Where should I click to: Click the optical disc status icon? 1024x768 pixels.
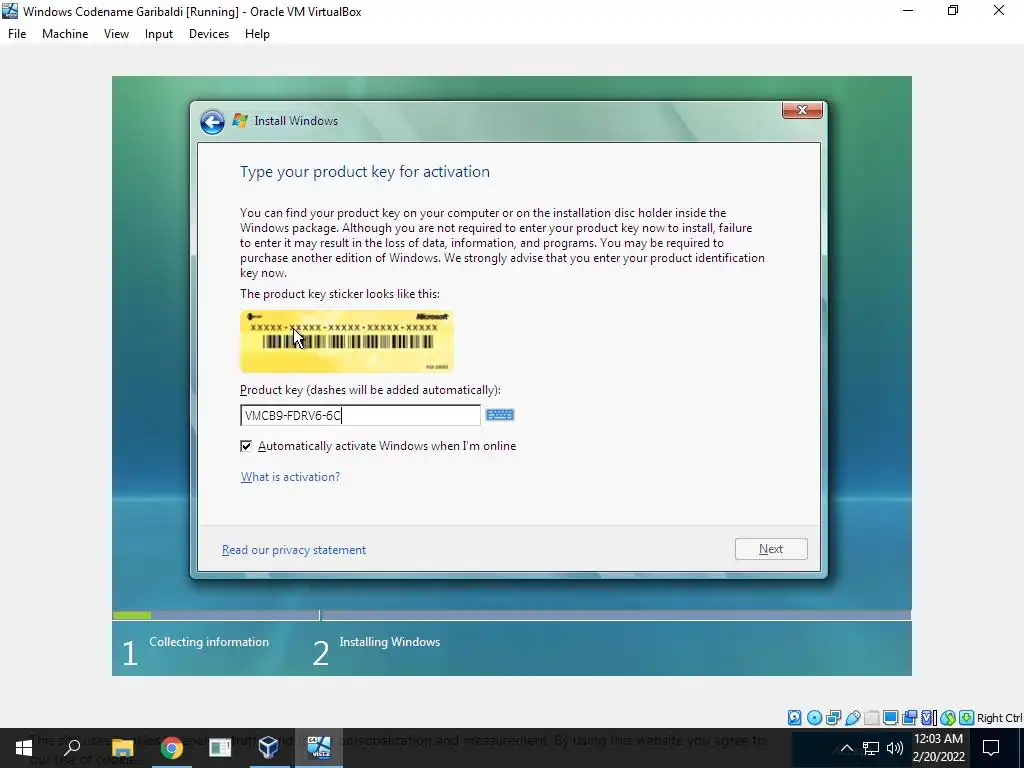[x=814, y=718]
